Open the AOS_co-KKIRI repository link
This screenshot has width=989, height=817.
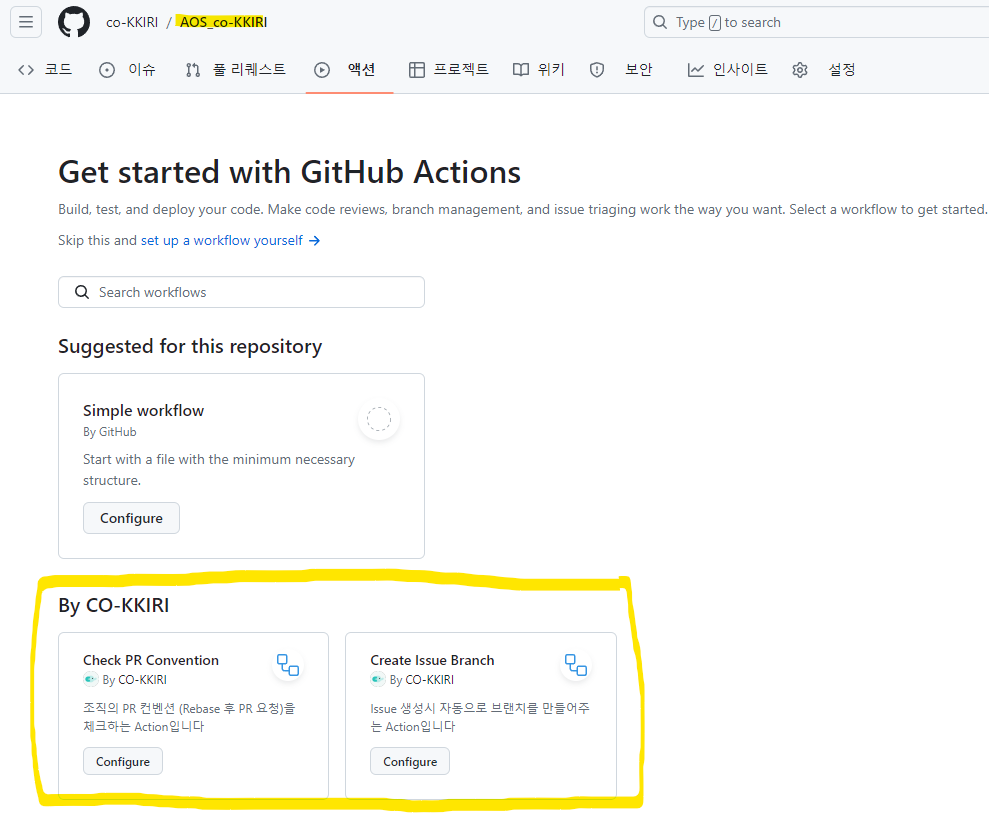[x=223, y=22]
